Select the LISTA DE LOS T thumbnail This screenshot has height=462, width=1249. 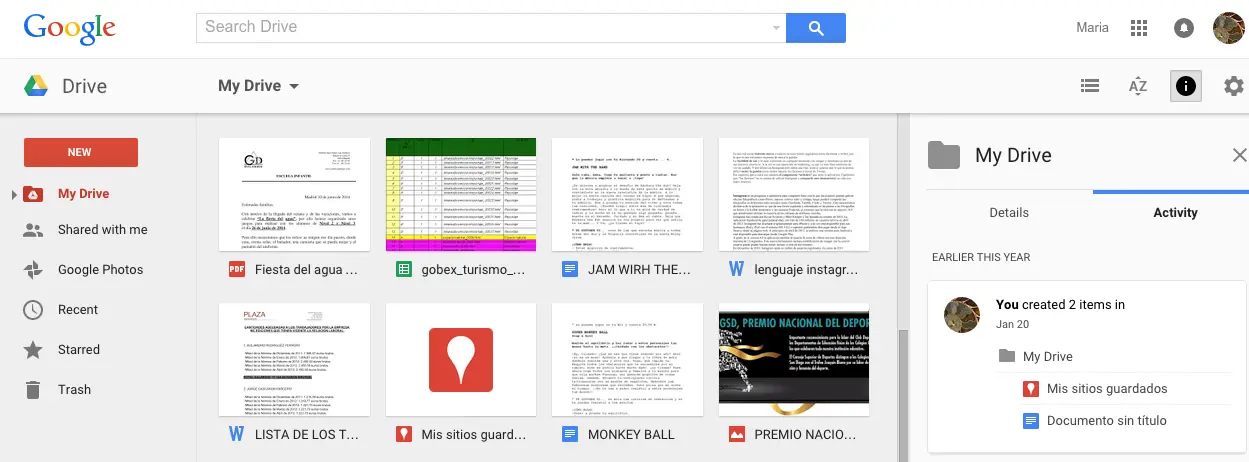(293, 361)
